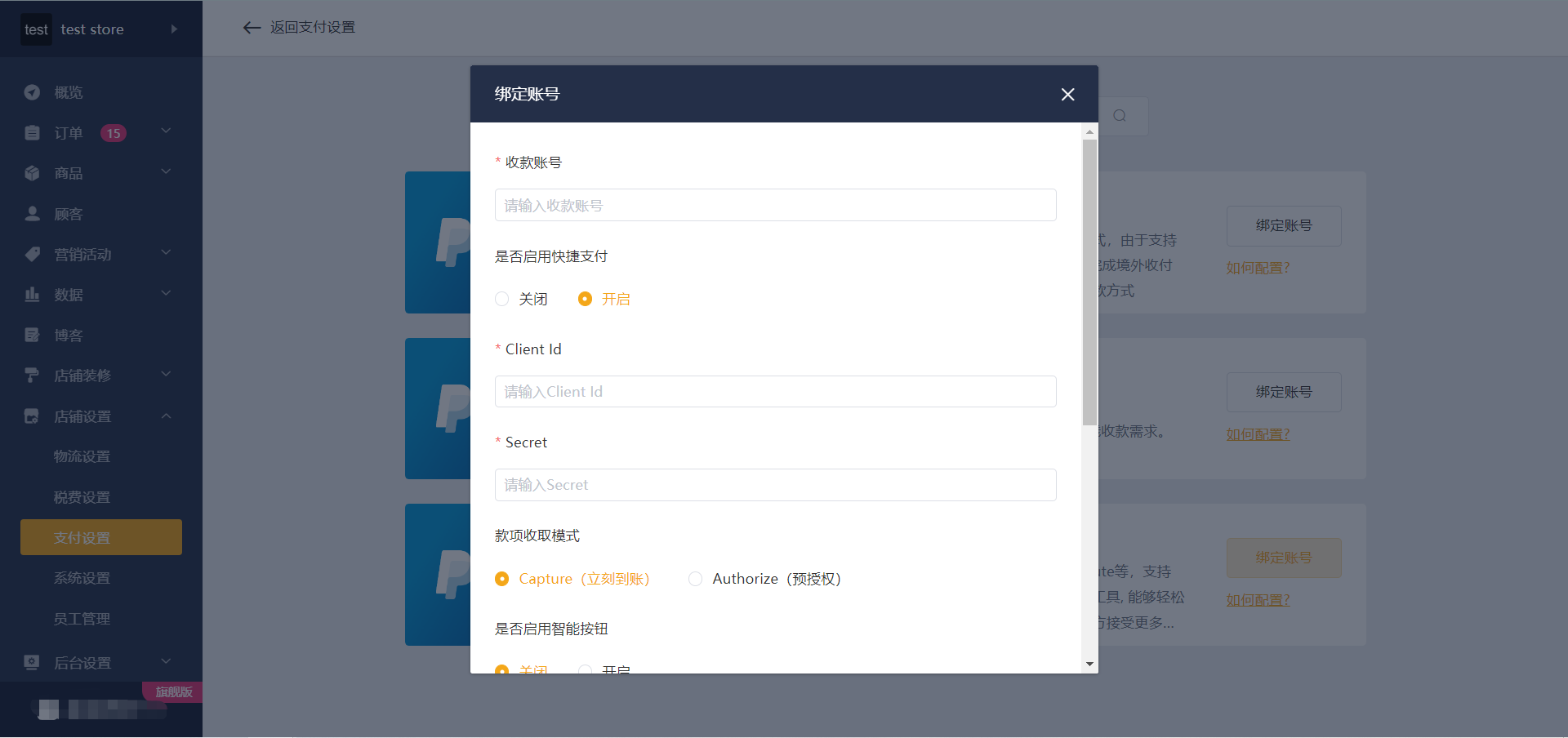Open the first 如何配置? link

point(1258,268)
